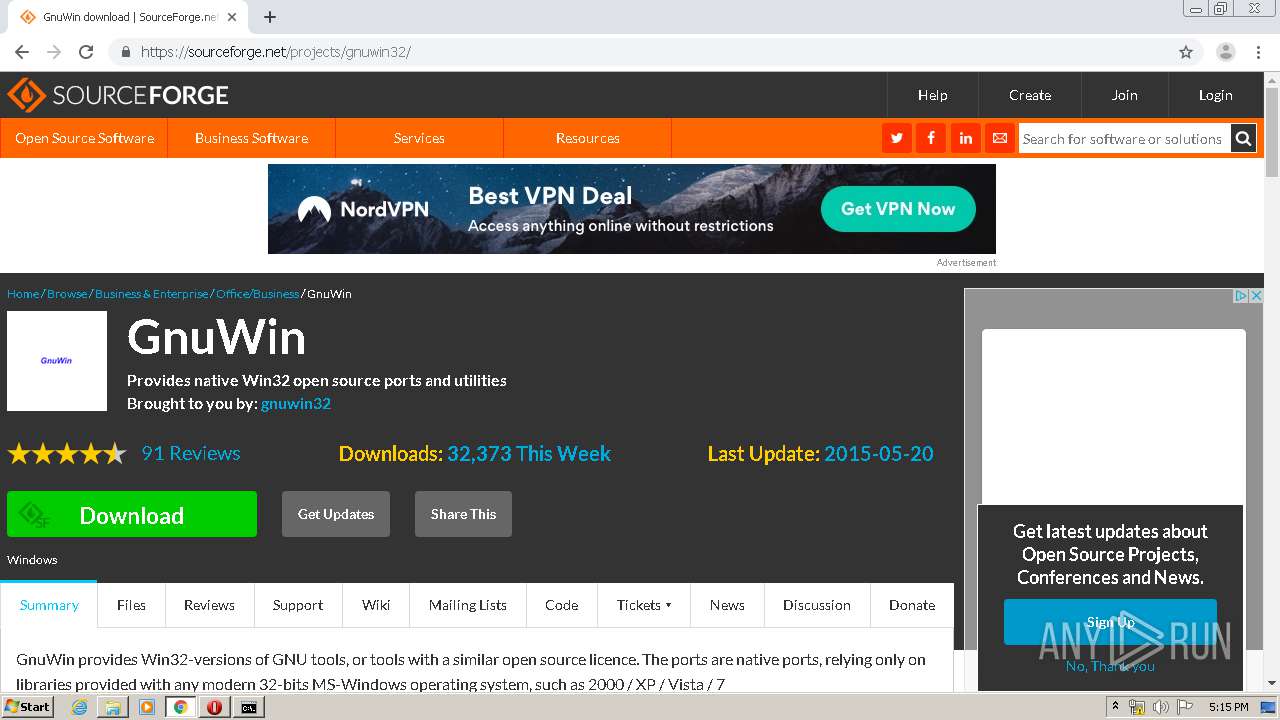Switch to the Files tab
Image resolution: width=1280 pixels, height=720 pixels.
coord(131,605)
